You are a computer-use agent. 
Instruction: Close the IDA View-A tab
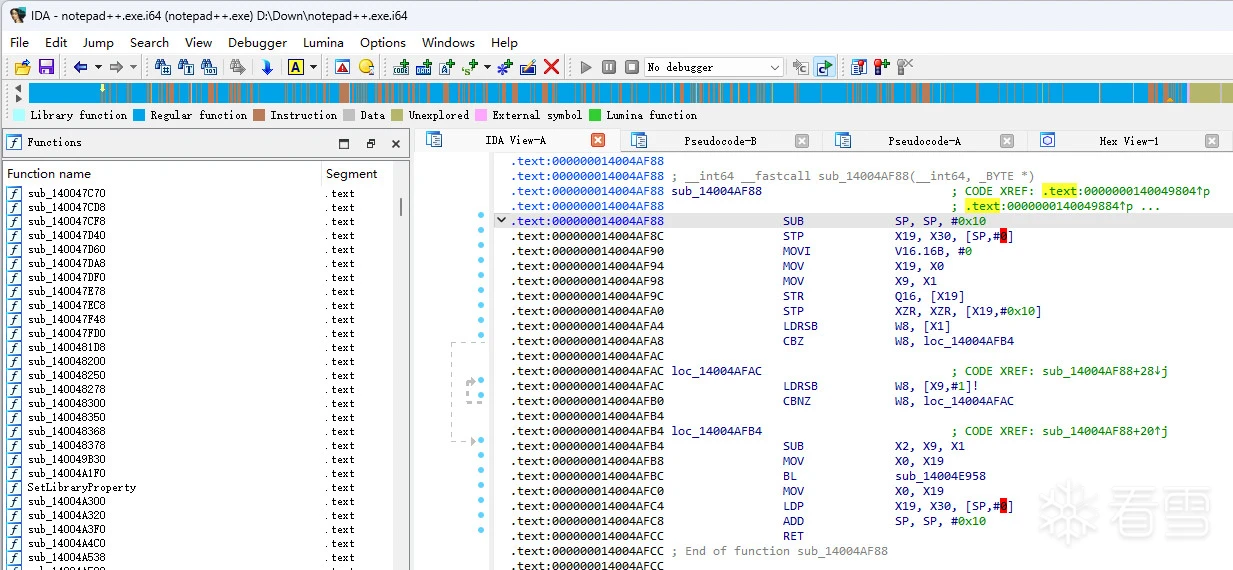pyautogui.click(x=598, y=141)
